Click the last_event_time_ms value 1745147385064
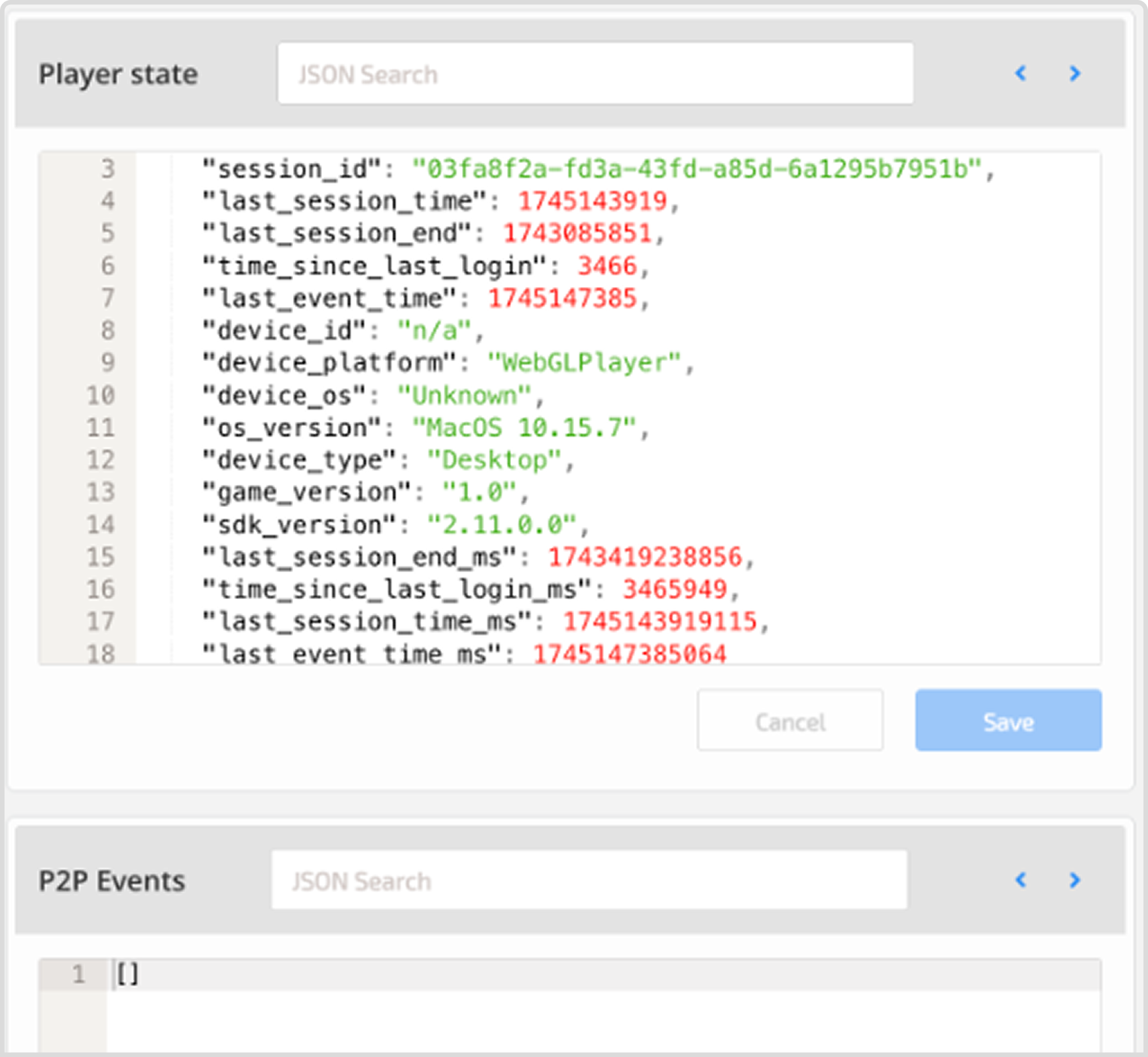Viewport: 1148px width, 1057px height. coord(630,654)
